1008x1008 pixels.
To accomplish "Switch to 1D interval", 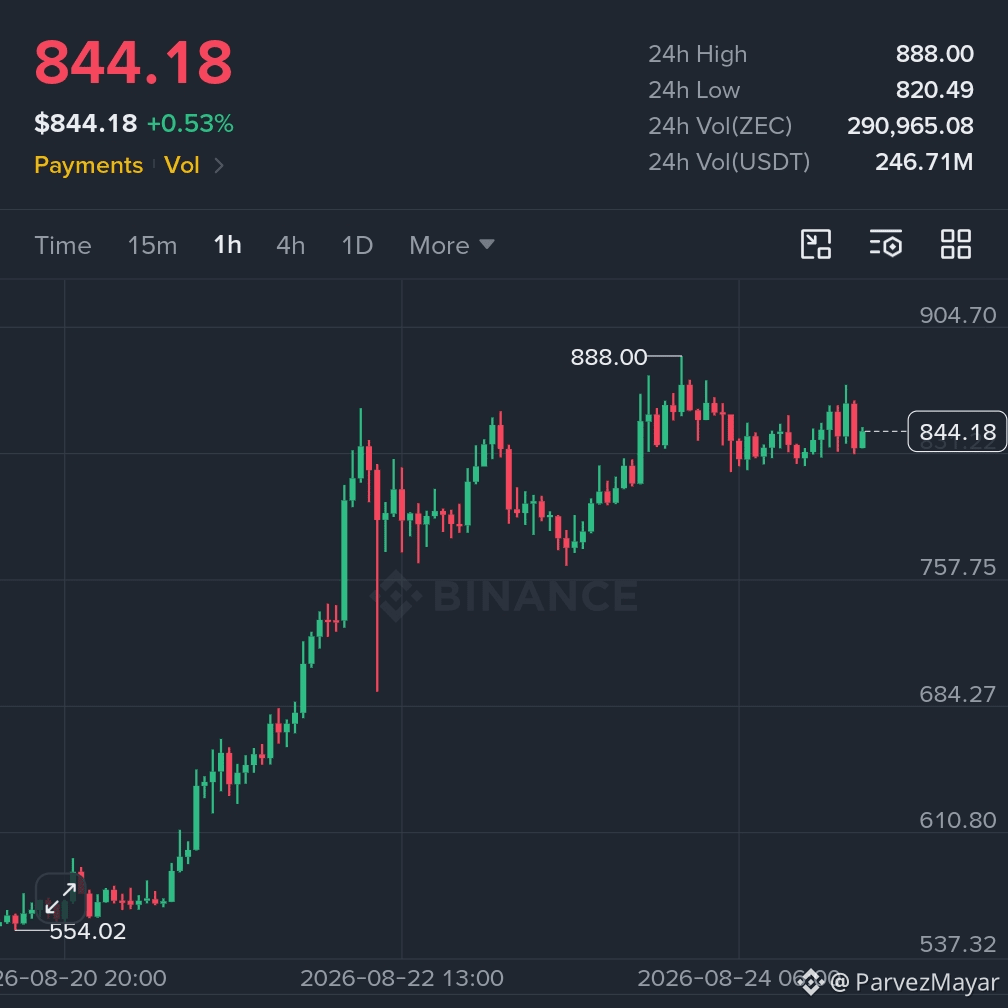I will pyautogui.click(x=357, y=245).
